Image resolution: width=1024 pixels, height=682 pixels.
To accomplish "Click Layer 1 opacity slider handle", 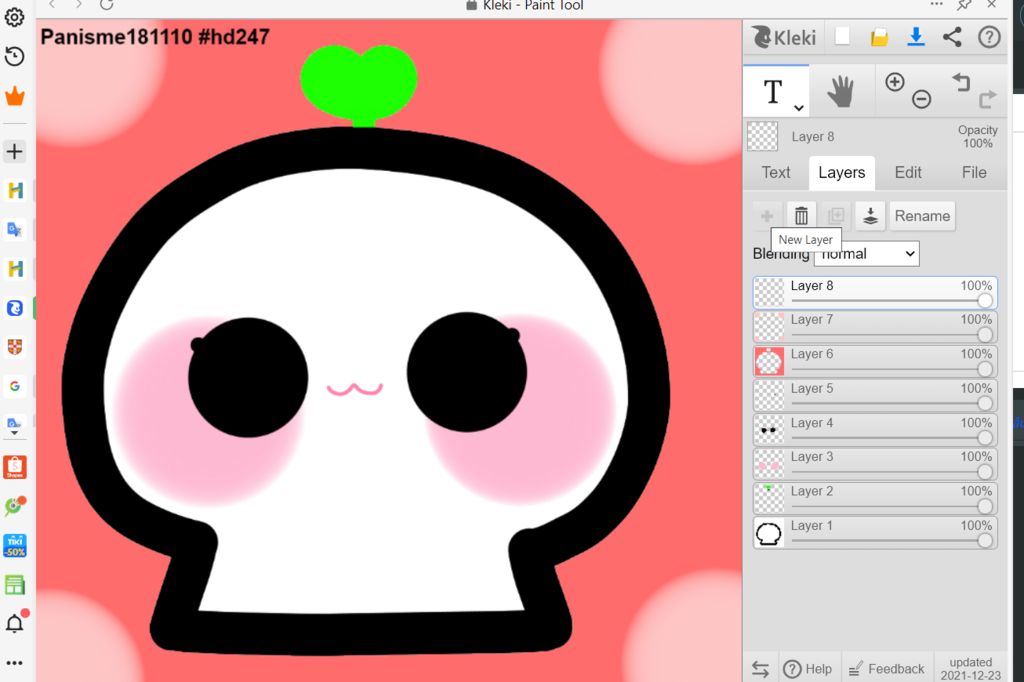I will [985, 540].
